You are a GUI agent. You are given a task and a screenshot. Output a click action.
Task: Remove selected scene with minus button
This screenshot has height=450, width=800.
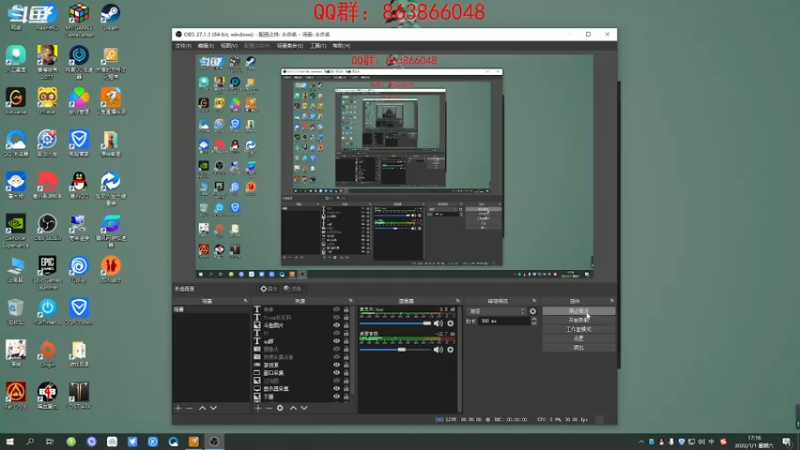[189, 408]
